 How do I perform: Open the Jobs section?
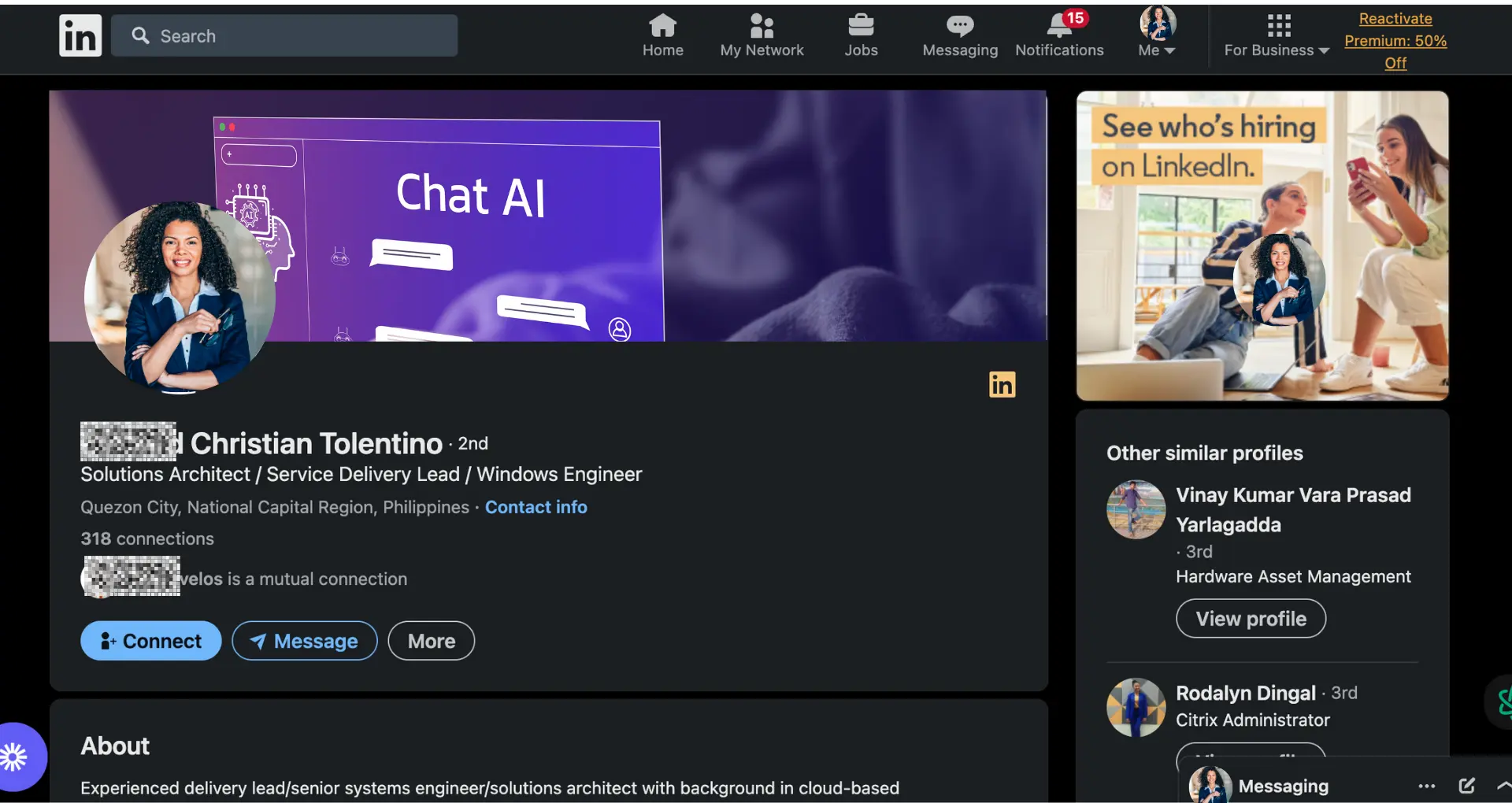click(861, 36)
